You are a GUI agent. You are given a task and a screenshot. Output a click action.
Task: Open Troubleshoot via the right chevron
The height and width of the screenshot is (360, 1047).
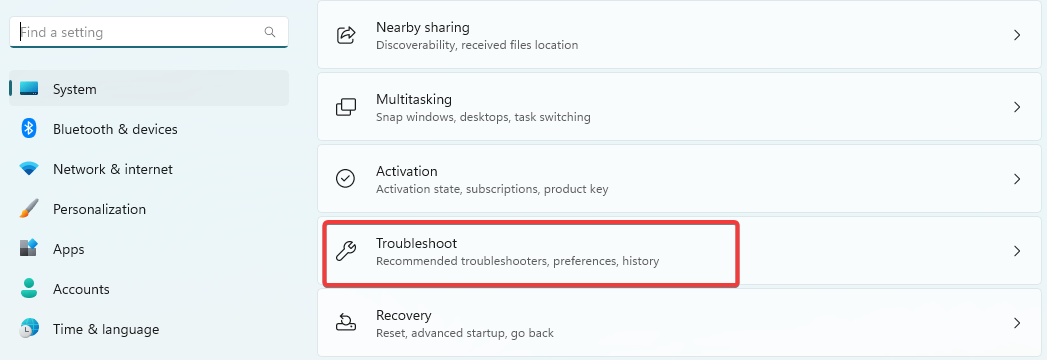(x=1017, y=251)
